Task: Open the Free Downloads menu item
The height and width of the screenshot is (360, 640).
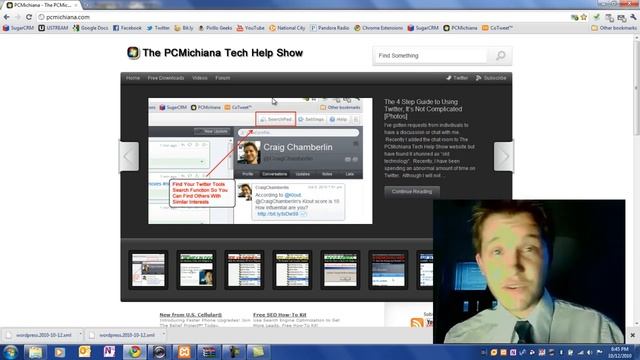Action: tap(166, 78)
